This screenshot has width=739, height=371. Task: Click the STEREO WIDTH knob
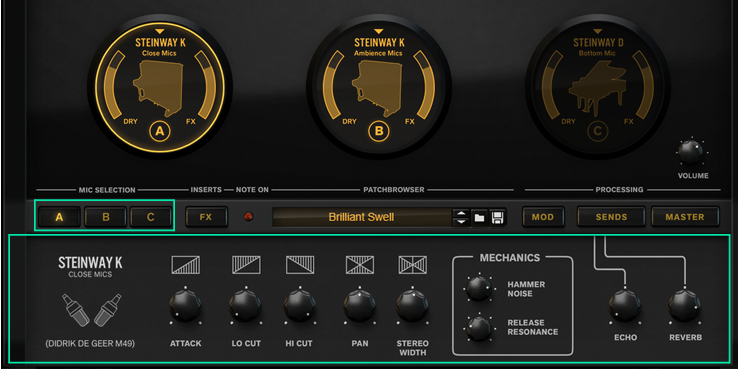[x=412, y=305]
